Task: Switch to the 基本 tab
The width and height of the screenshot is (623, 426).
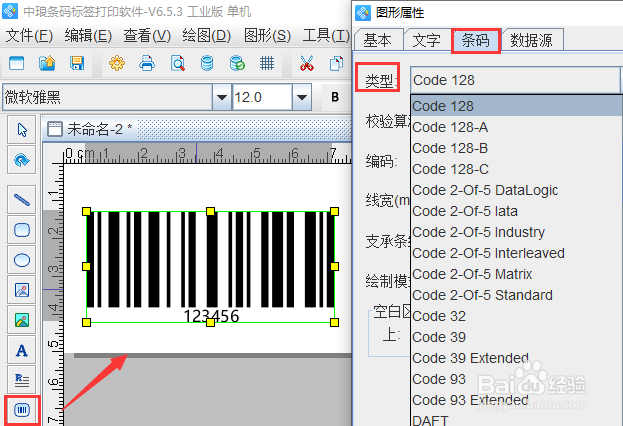Action: (x=377, y=40)
